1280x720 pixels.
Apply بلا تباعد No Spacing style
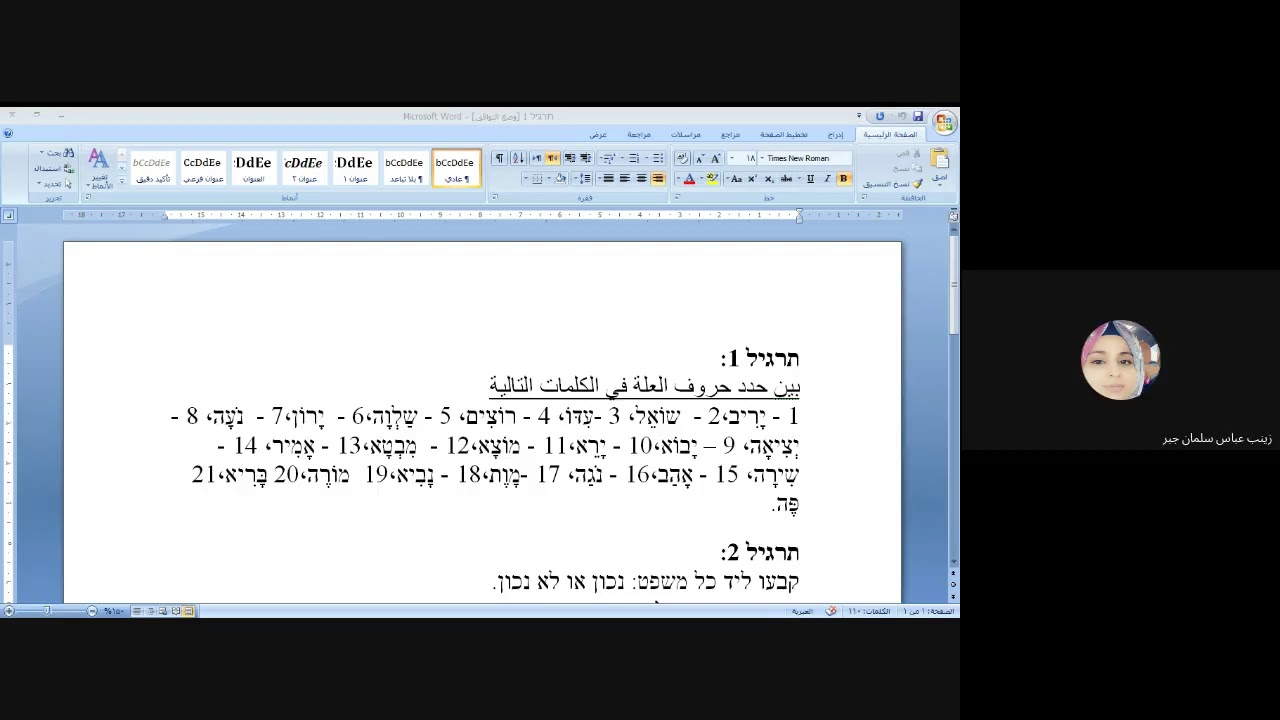[x=404, y=169]
